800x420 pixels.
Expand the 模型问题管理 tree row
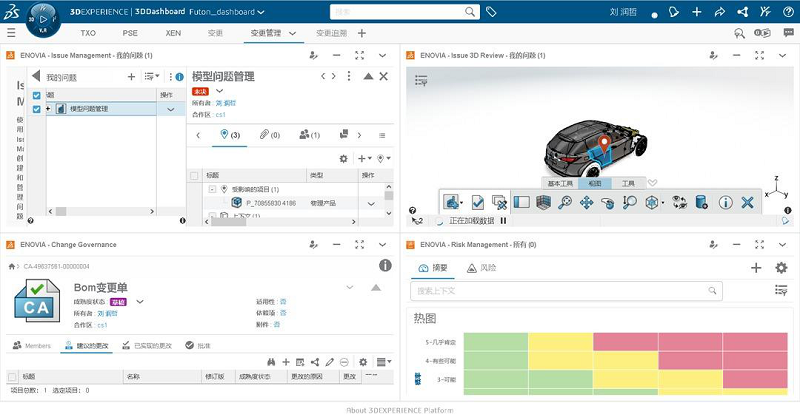[x=48, y=109]
